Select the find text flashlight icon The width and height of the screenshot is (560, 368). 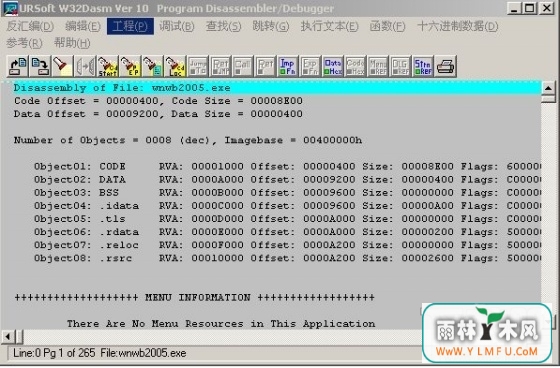62,66
